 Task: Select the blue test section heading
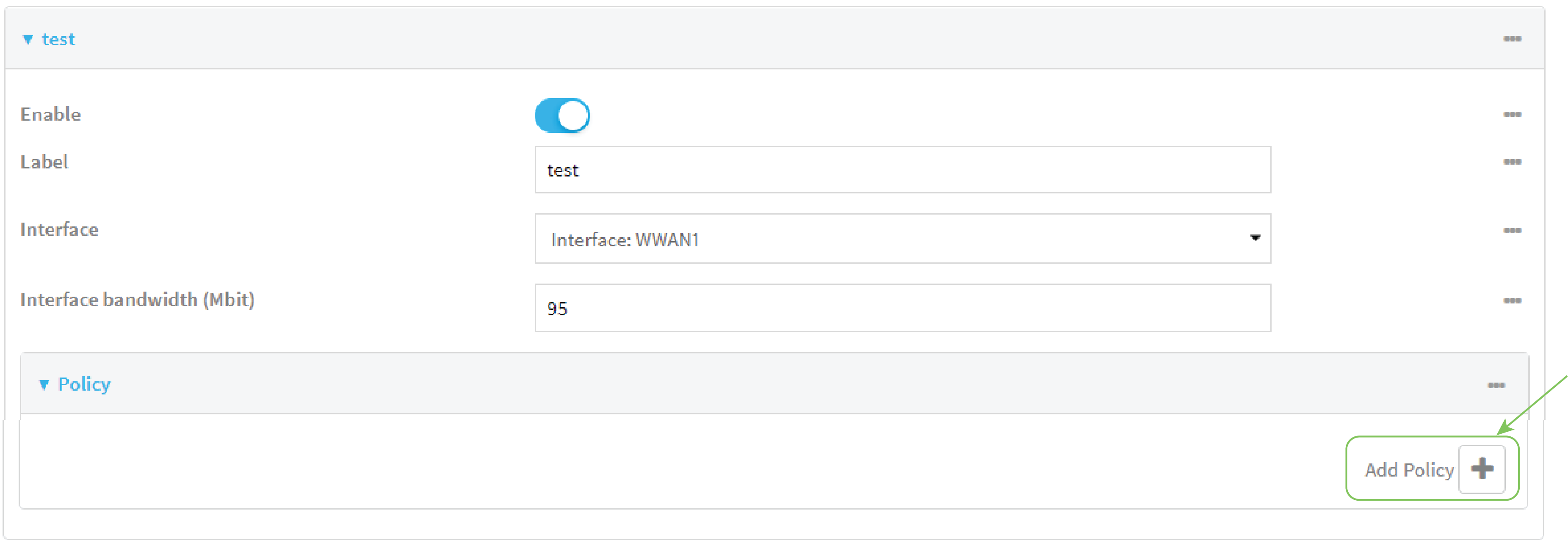[58, 39]
